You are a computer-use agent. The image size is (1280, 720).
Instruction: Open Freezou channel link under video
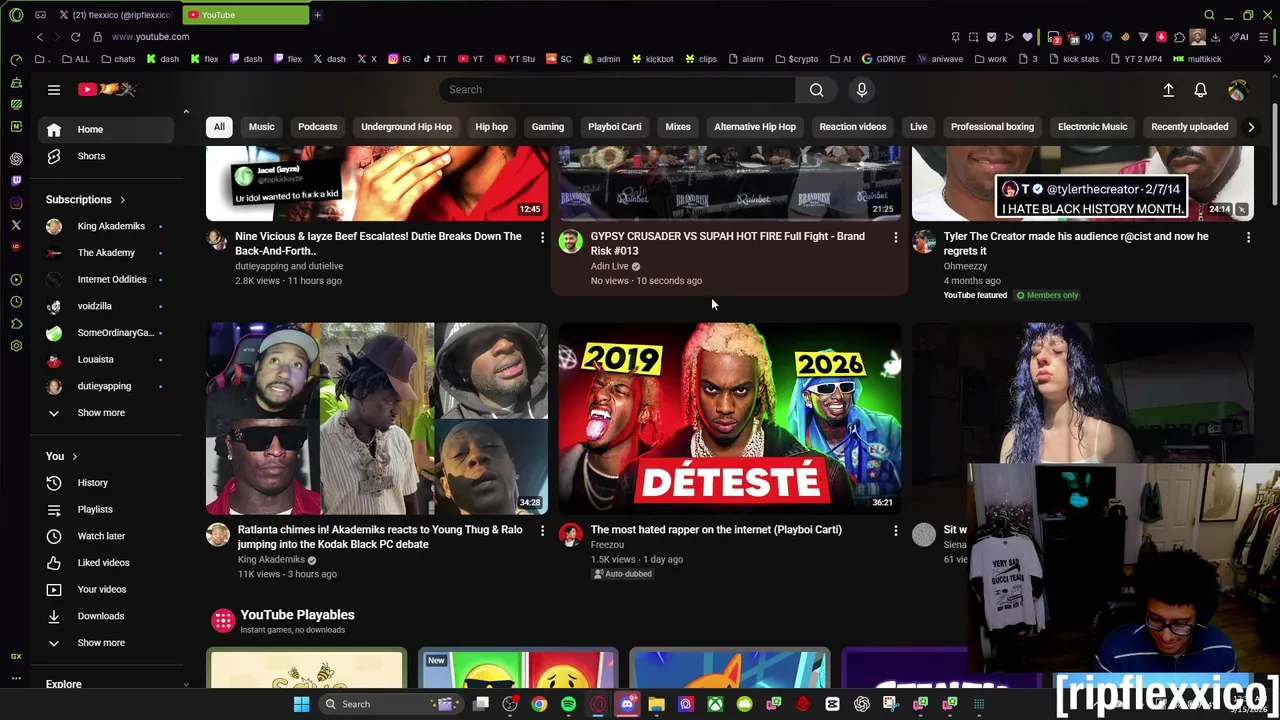tap(607, 545)
